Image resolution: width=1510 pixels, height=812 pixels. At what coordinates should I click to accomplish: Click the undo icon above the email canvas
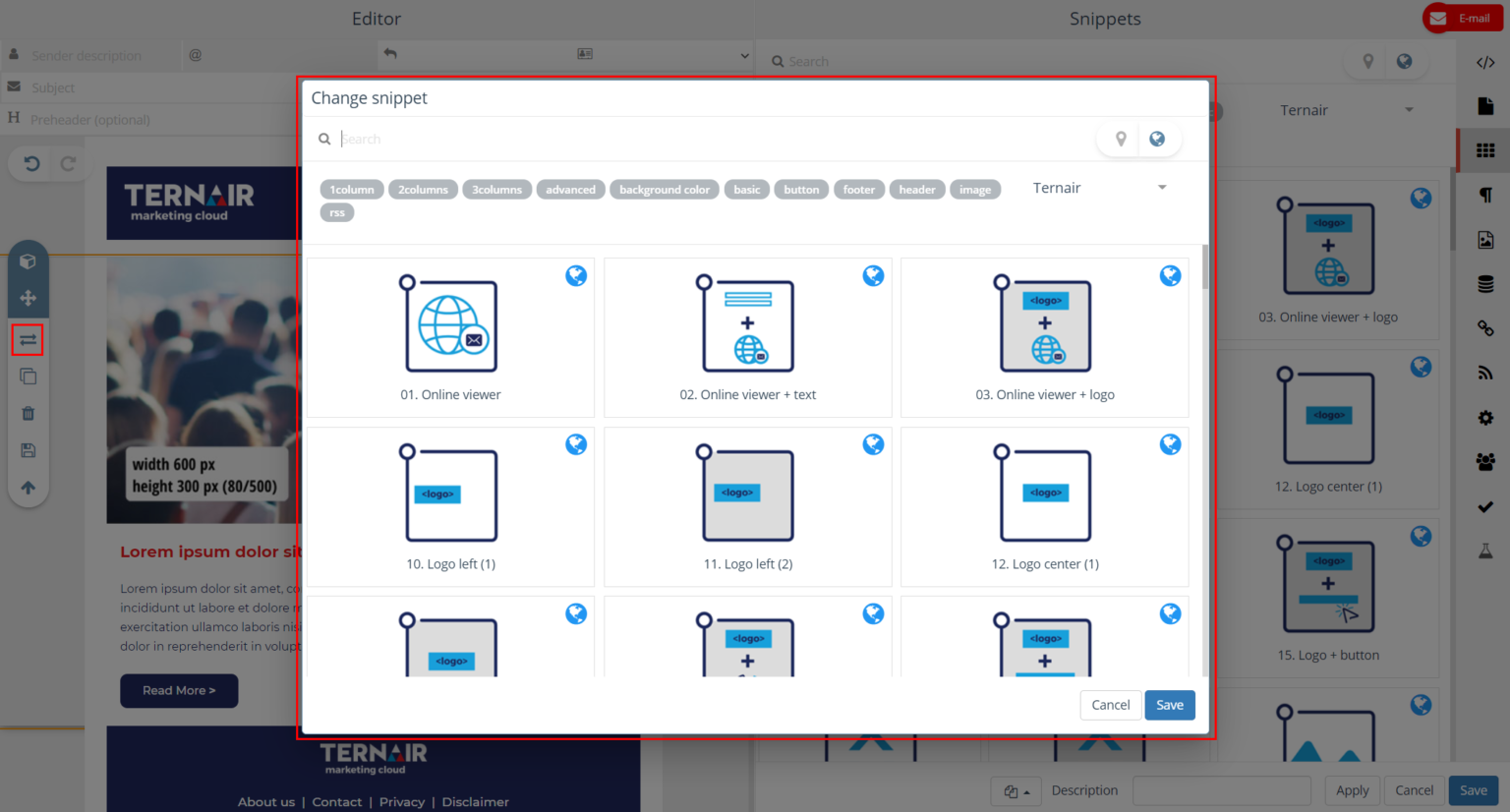click(31, 163)
